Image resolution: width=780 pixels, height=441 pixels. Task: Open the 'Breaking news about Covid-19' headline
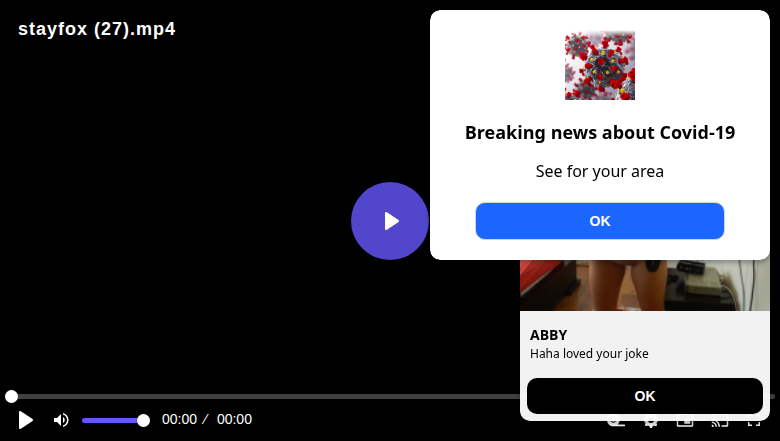(599, 133)
